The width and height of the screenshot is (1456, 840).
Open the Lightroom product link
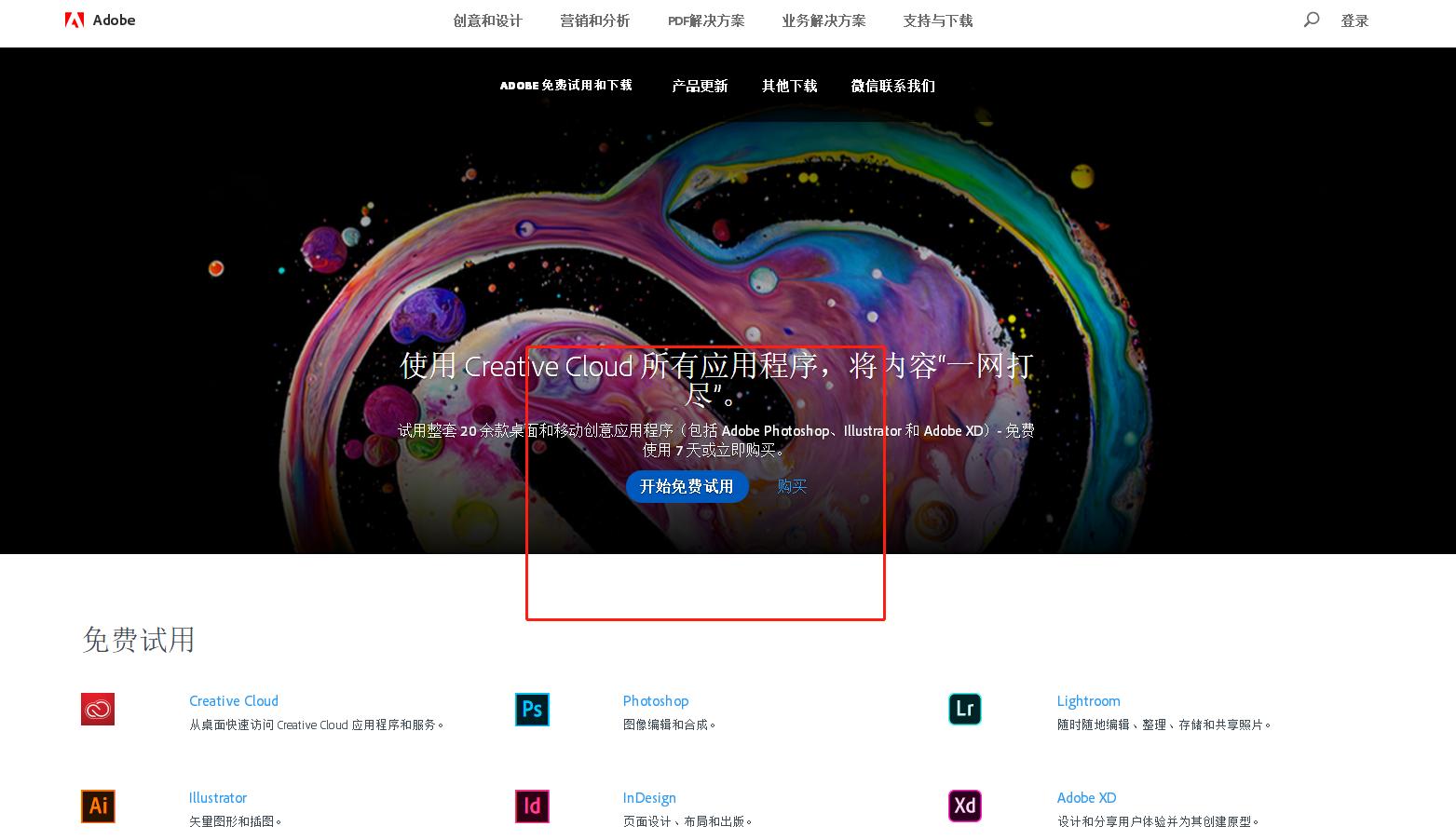[1088, 700]
